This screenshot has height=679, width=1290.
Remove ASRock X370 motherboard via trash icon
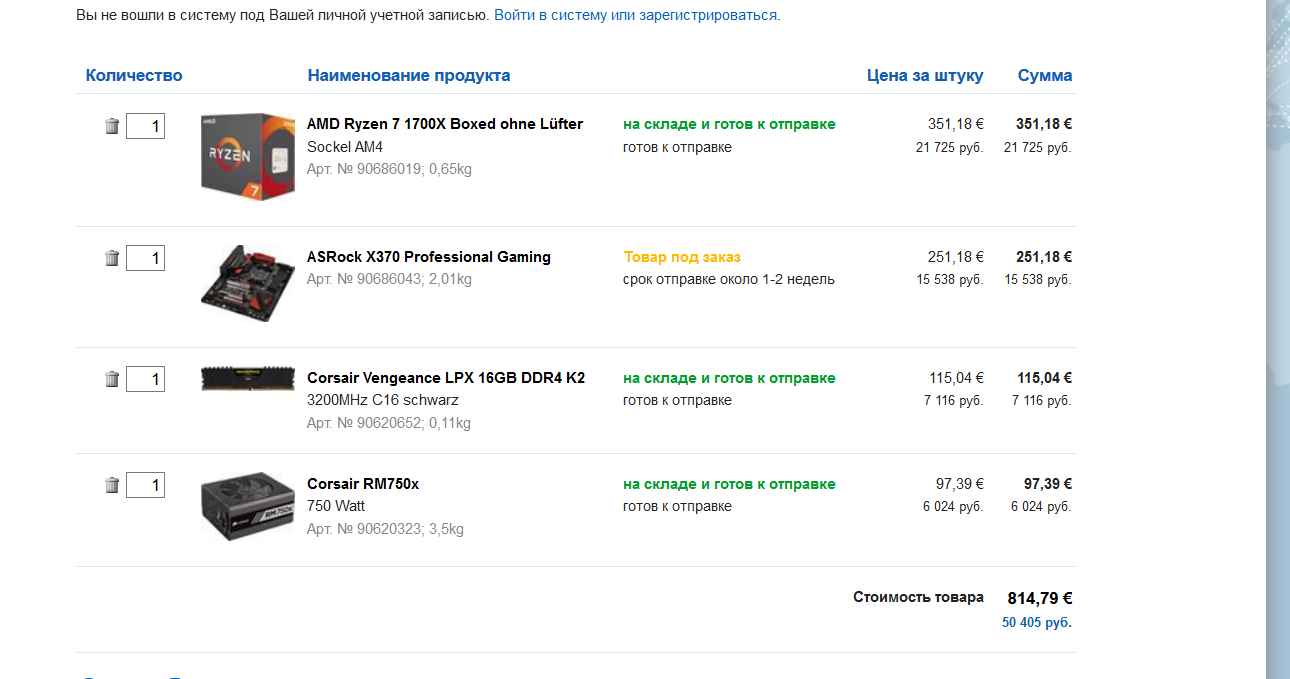click(x=112, y=258)
